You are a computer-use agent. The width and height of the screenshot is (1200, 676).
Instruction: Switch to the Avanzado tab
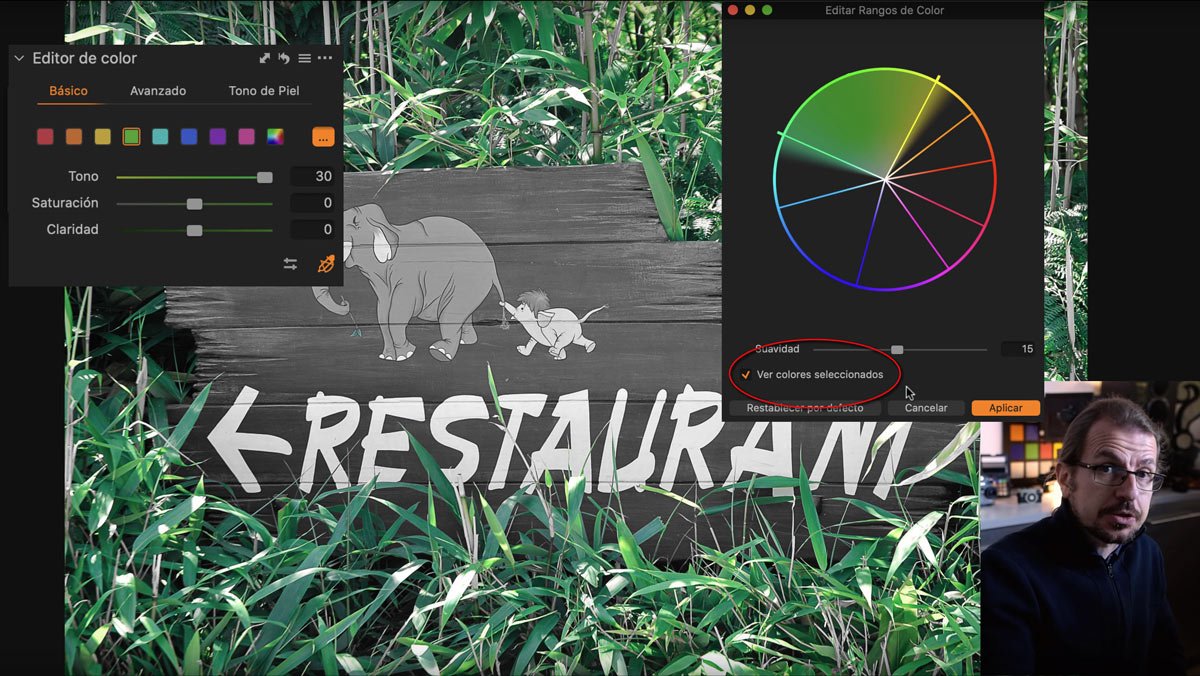pyautogui.click(x=158, y=91)
